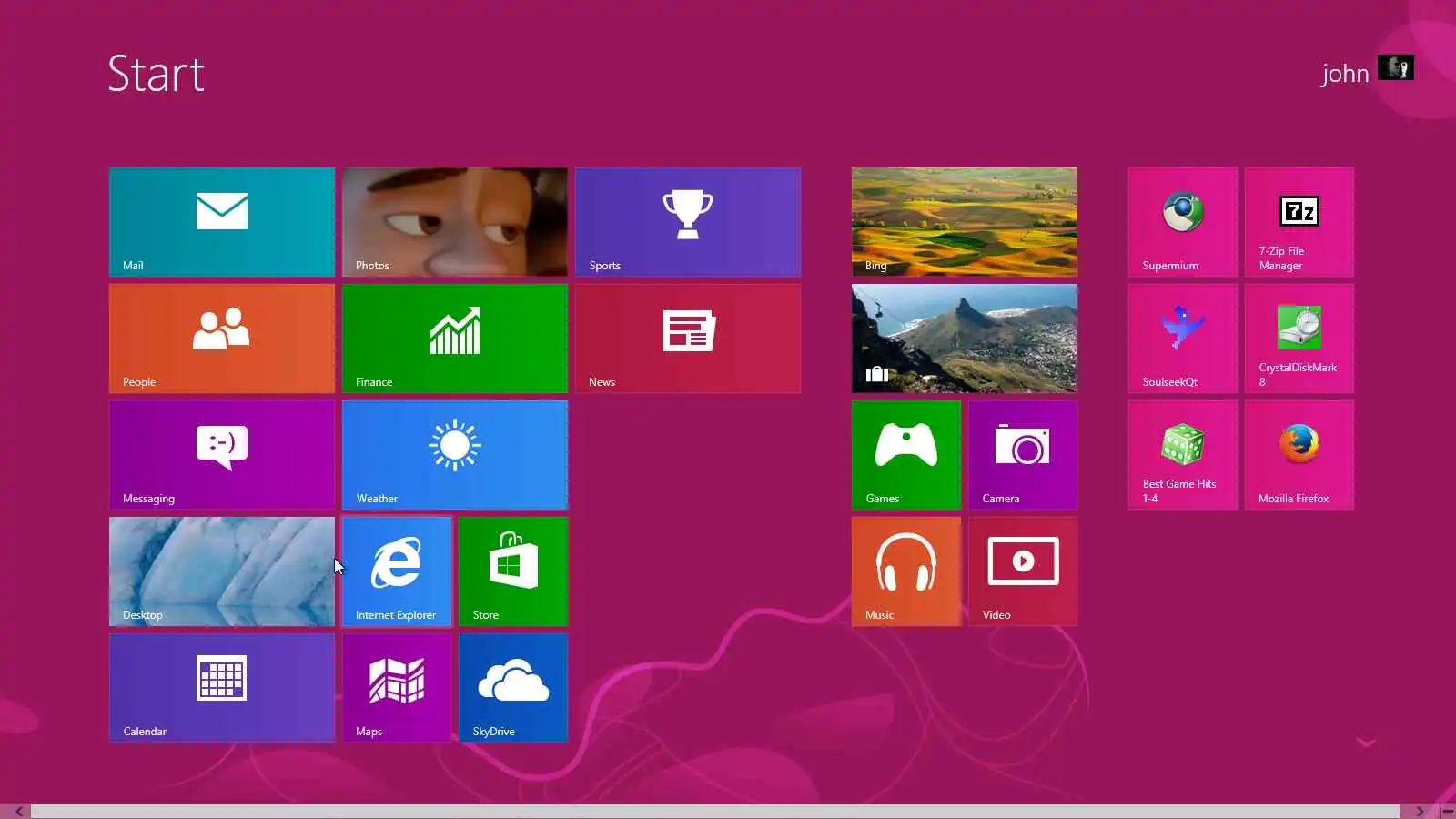Launch Supermium browser tile

pos(1183,222)
